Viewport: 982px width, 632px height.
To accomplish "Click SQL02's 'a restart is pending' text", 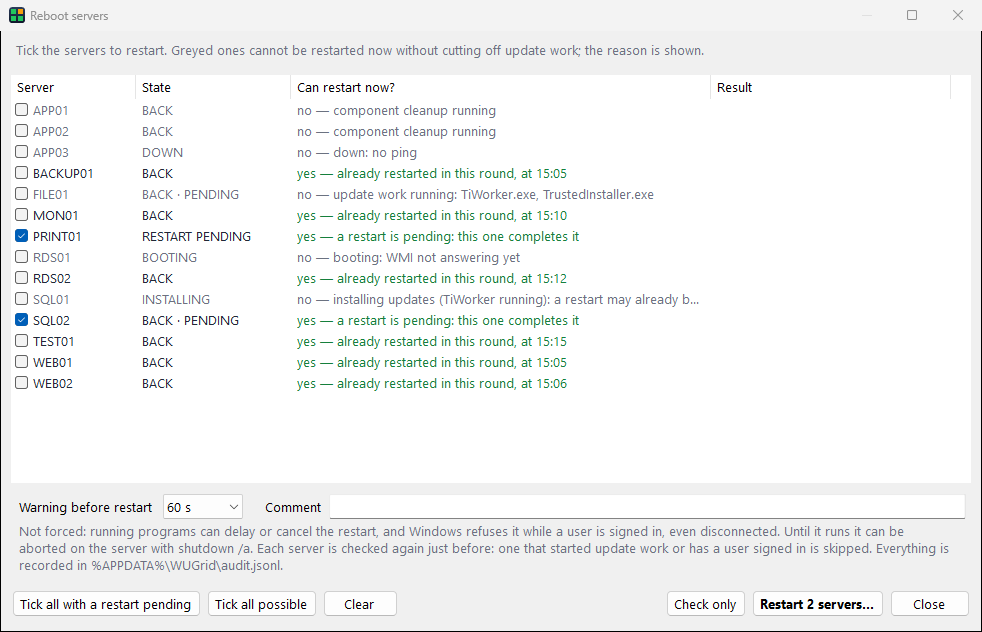I will coord(438,320).
